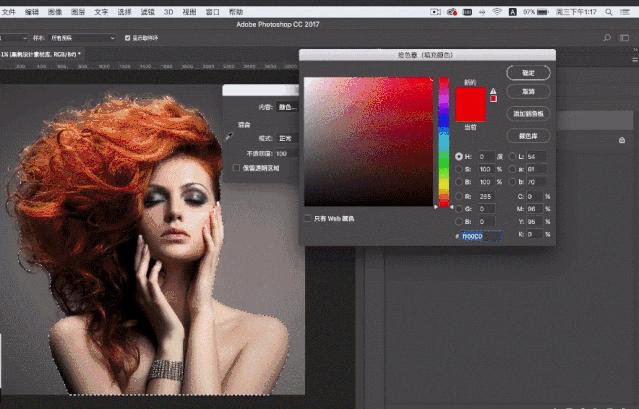Image resolution: width=639 pixels, height=409 pixels.
Task: Toggle the 保留透明区域 checkbox in Fill dialog
Action: coord(236,168)
